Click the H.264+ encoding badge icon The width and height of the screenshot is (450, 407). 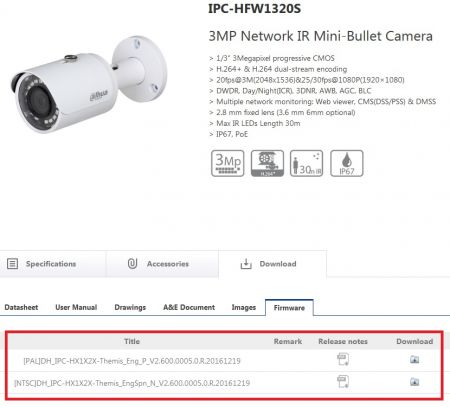pos(267,163)
